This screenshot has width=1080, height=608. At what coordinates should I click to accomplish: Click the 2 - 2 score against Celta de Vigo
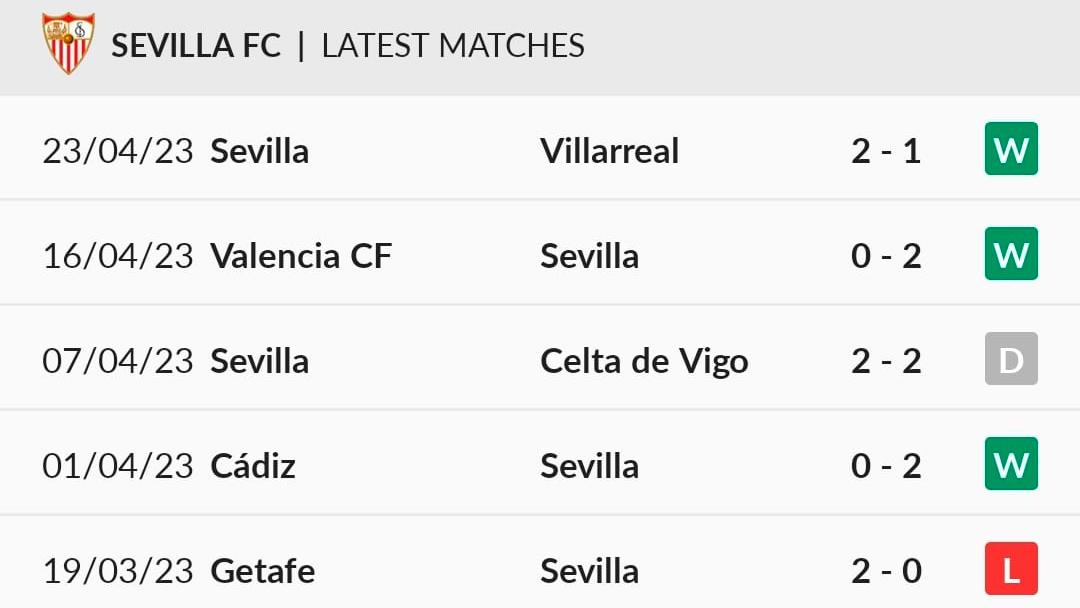886,361
